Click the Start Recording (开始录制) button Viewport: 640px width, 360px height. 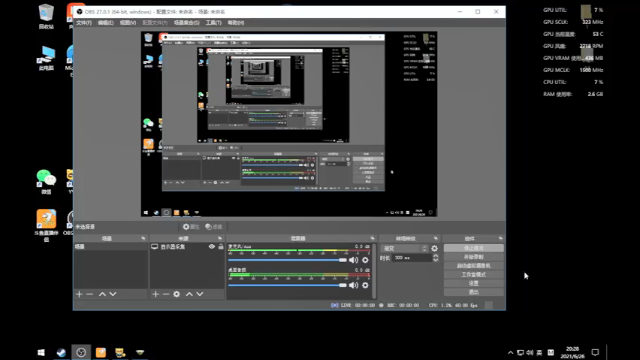(473, 257)
